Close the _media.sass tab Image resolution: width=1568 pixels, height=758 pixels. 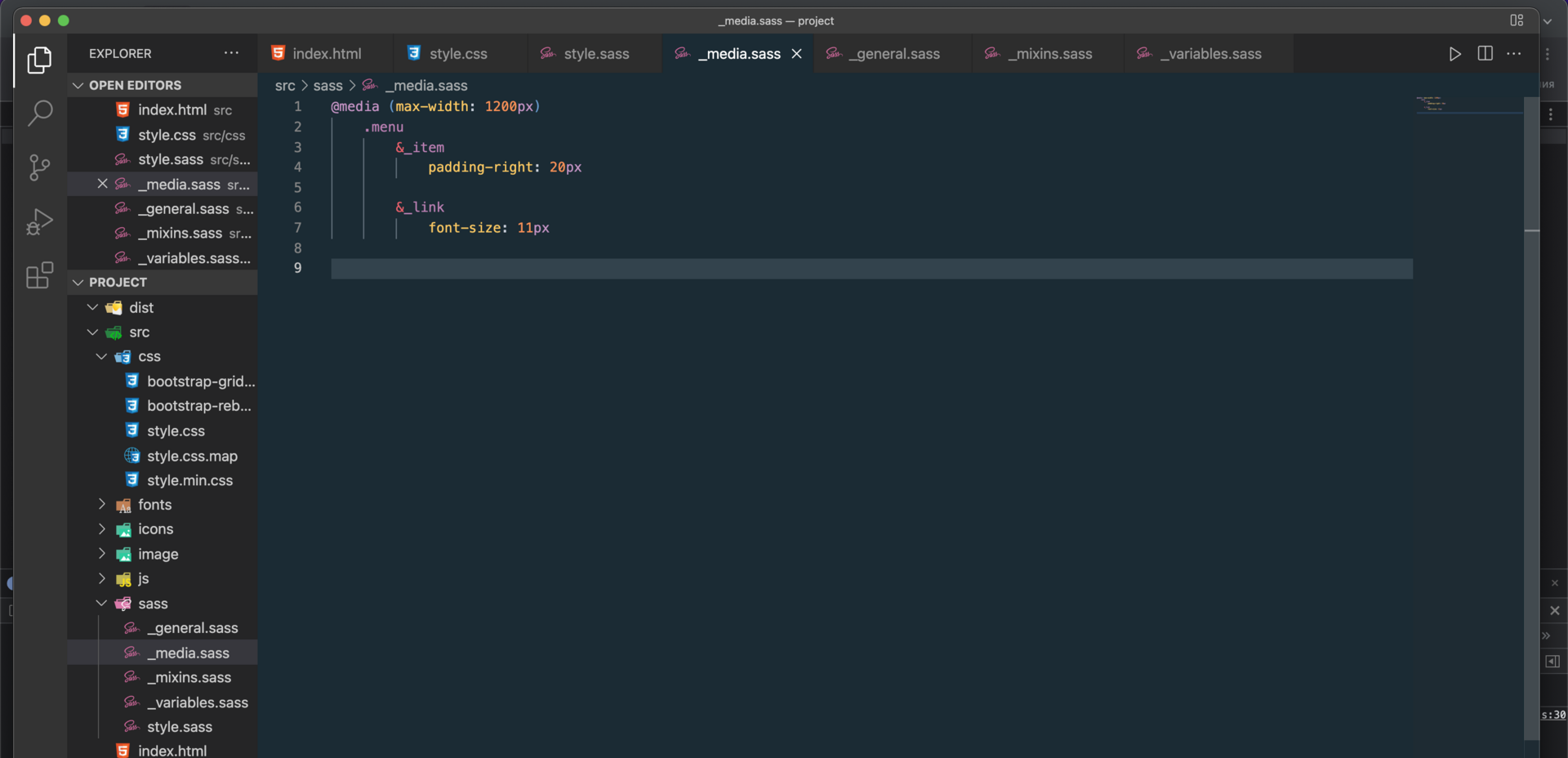coord(796,54)
